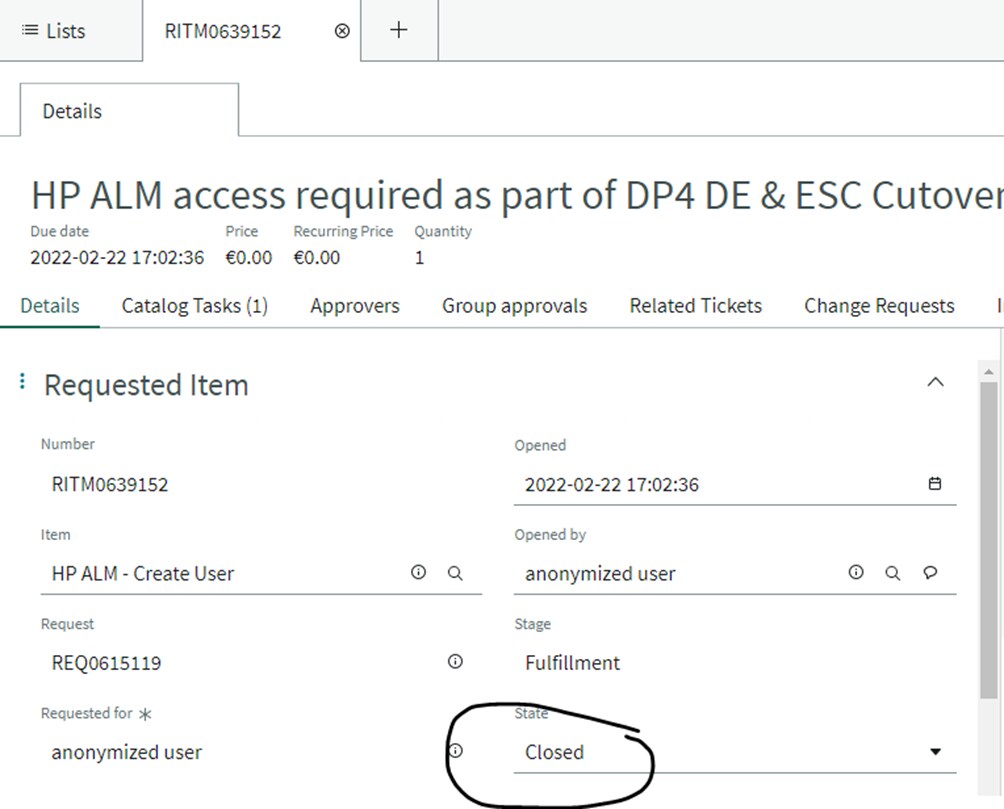Switch to the Group approvals tab
The image size is (1004, 809).
coord(513,306)
